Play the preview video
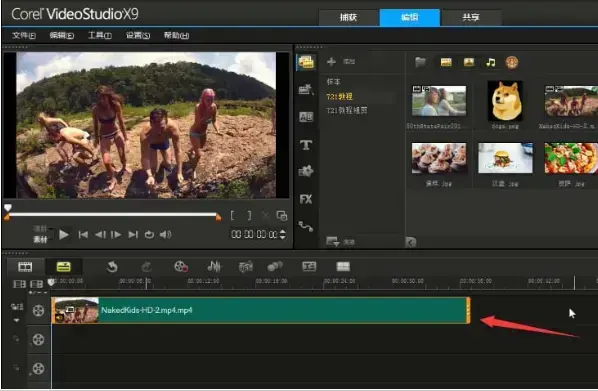Screen dimensions: 598x391 64,235
